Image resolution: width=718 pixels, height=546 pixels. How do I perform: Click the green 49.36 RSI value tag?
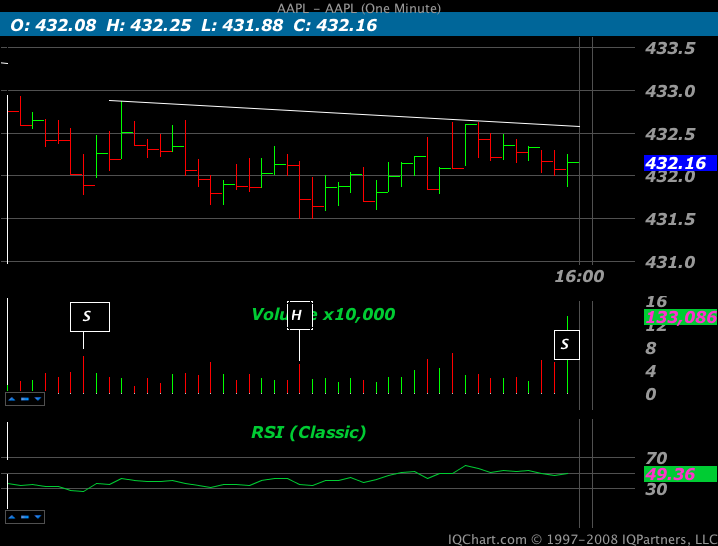pyautogui.click(x=680, y=474)
